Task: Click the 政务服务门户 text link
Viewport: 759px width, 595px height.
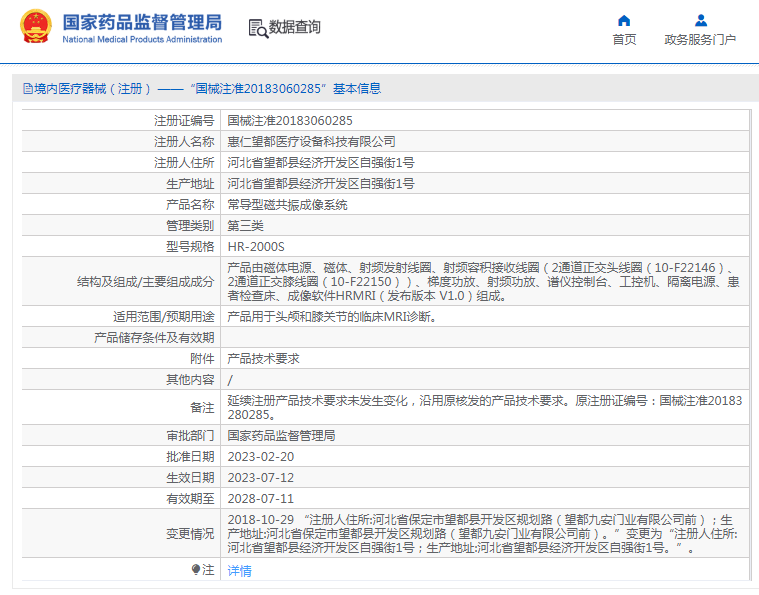Action: point(700,40)
